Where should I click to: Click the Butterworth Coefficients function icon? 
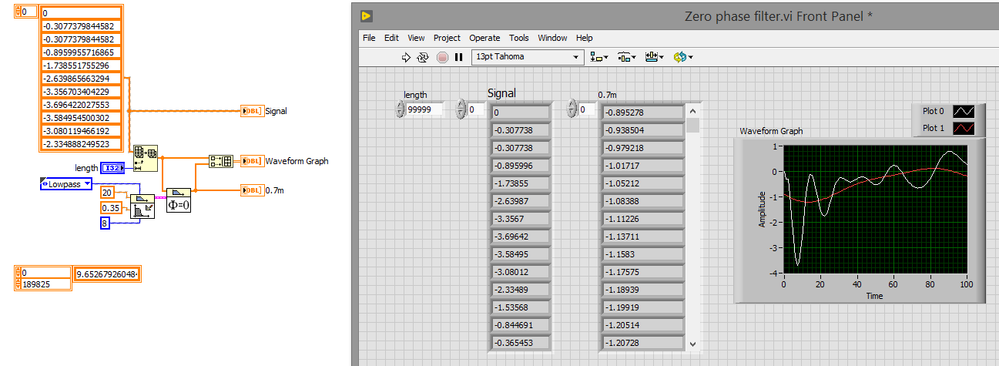point(143,207)
